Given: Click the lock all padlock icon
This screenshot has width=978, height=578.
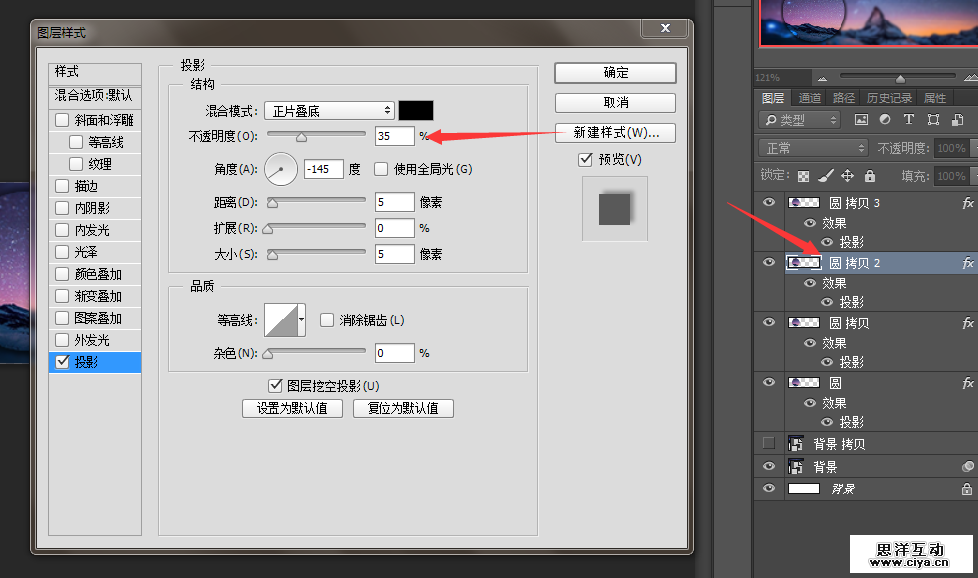Looking at the screenshot, I should (x=870, y=176).
